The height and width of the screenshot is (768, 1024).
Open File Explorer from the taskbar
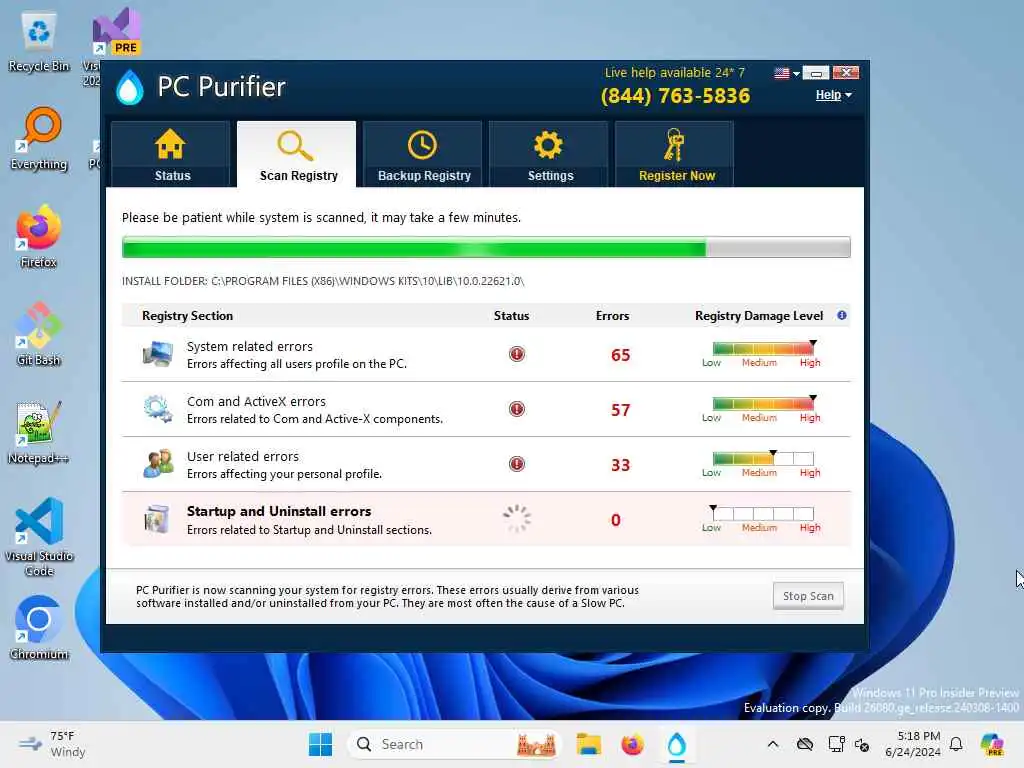click(588, 744)
